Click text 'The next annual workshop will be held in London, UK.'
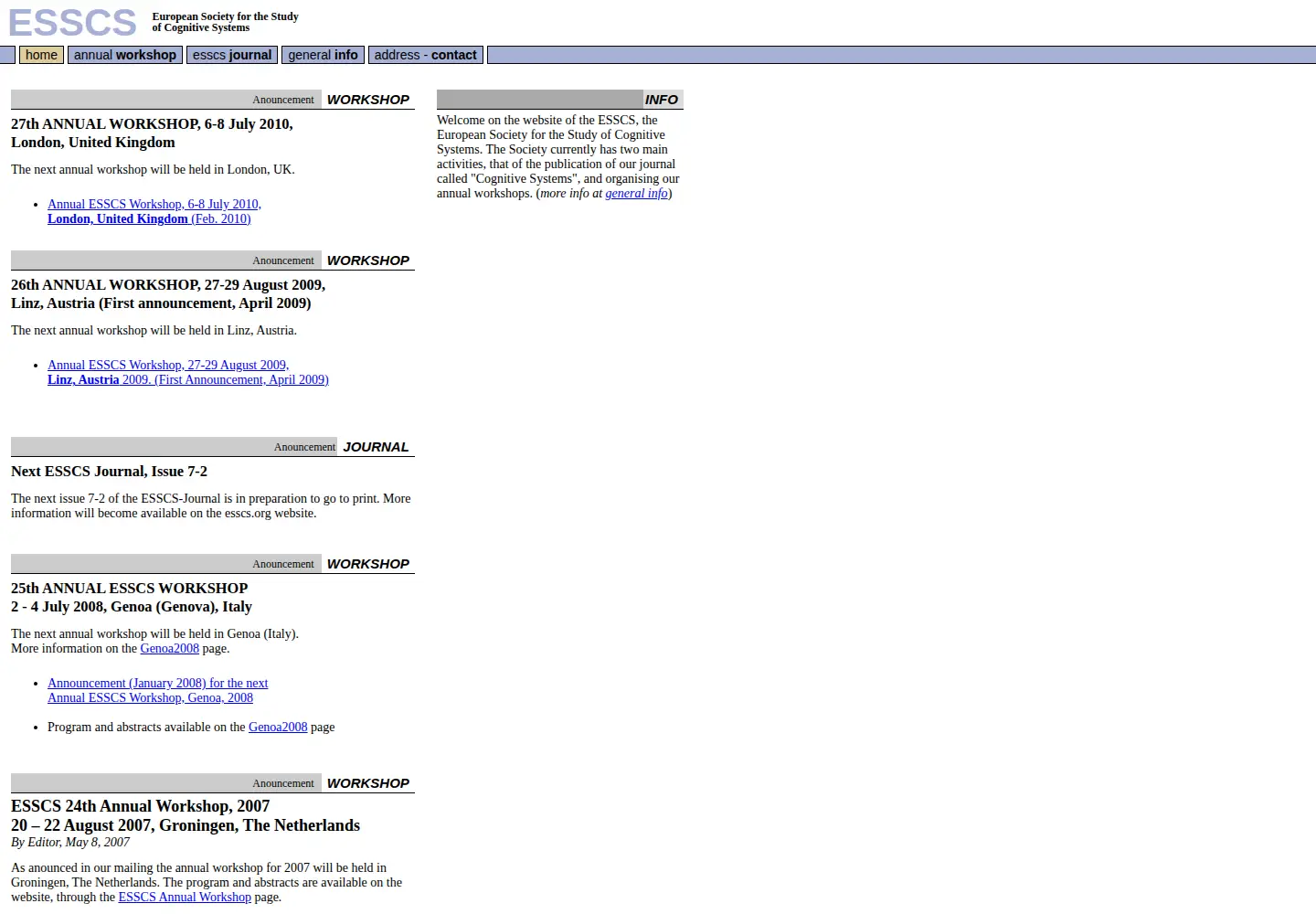The image size is (1316, 914). pyautogui.click(x=153, y=169)
